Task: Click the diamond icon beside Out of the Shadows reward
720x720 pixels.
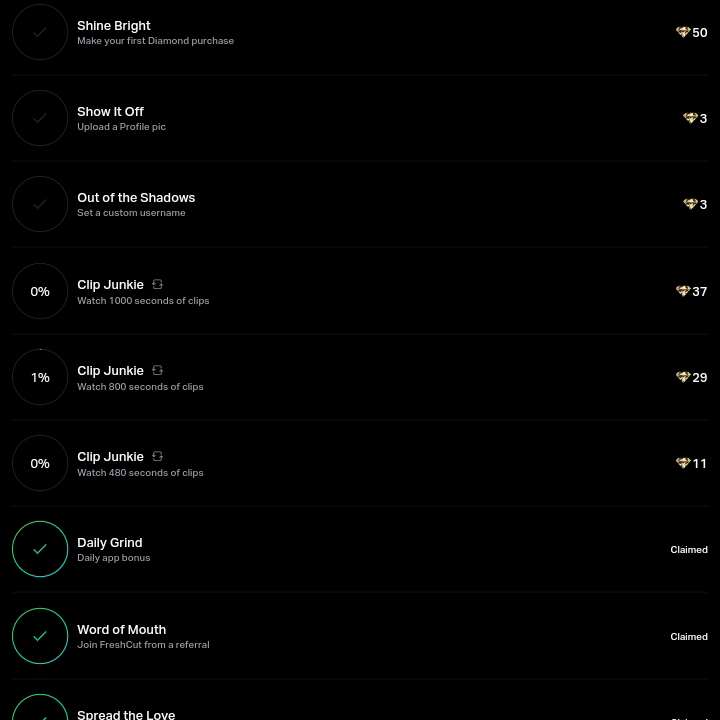Action: tap(690, 204)
